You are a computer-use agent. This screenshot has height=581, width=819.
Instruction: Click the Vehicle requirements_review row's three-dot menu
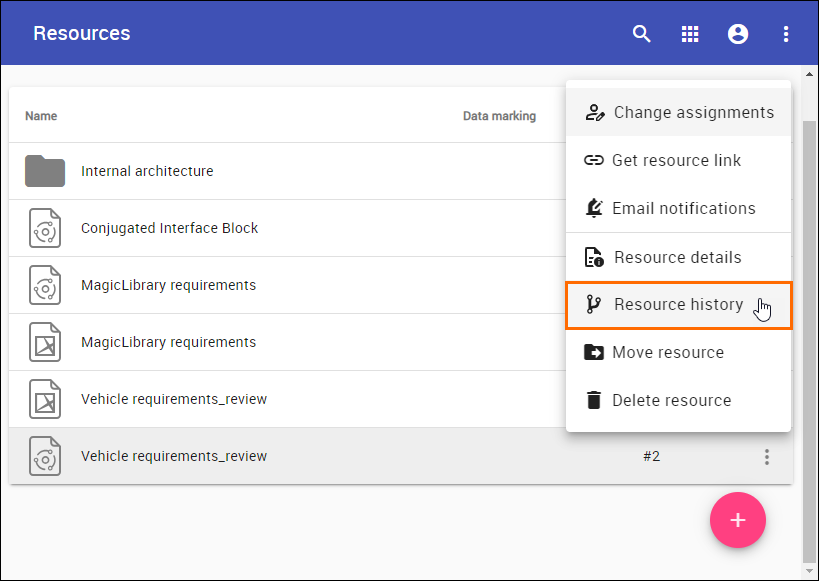click(767, 457)
